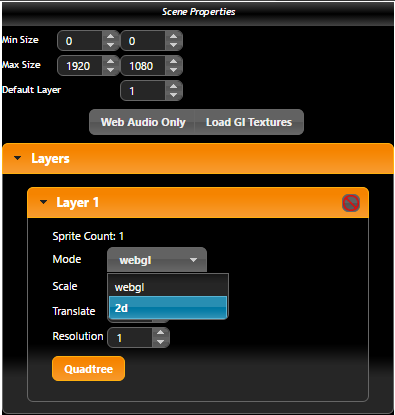Decrease the Max Size width 1920
The height and width of the screenshot is (415, 395).
(110, 70)
